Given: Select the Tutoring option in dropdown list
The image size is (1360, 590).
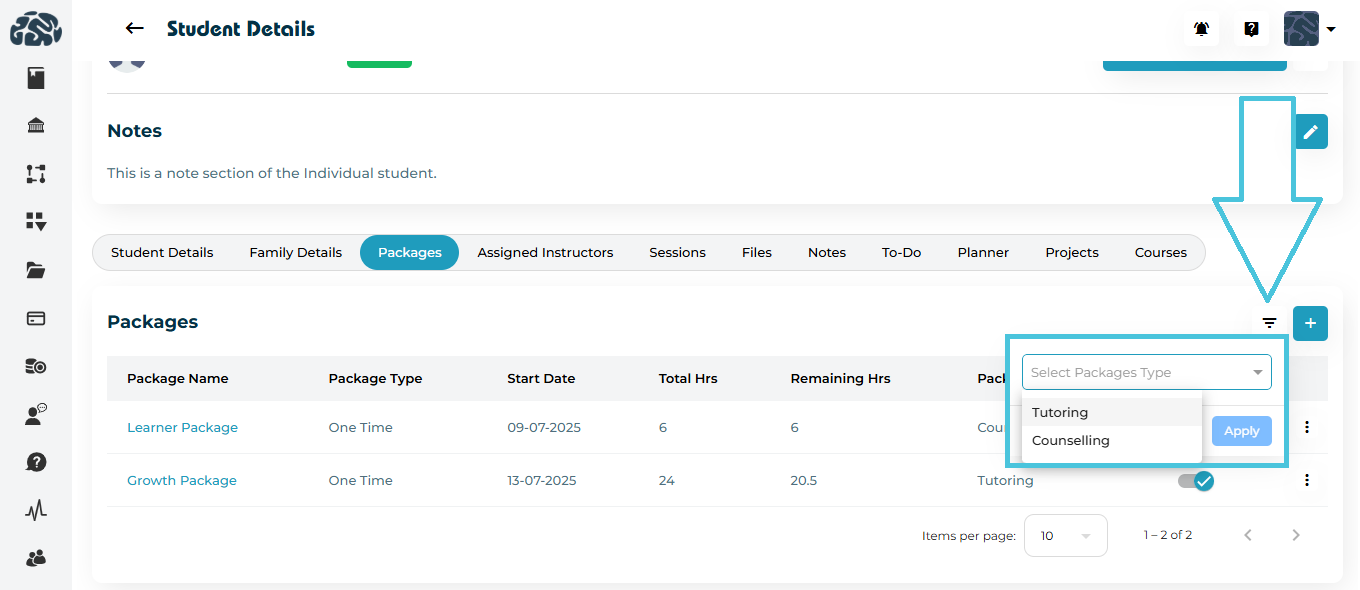Looking at the screenshot, I should click(1060, 412).
